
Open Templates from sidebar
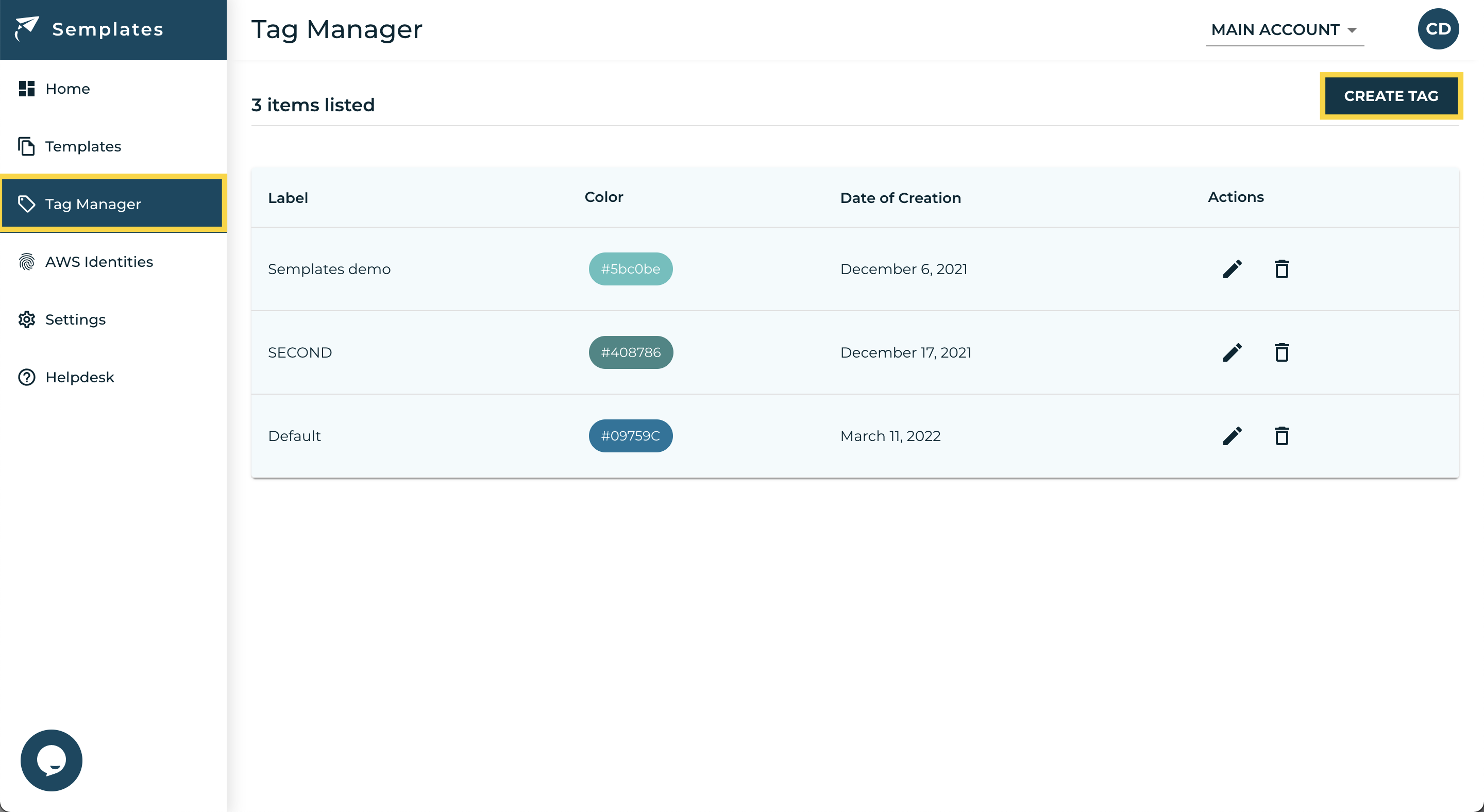pos(83,146)
